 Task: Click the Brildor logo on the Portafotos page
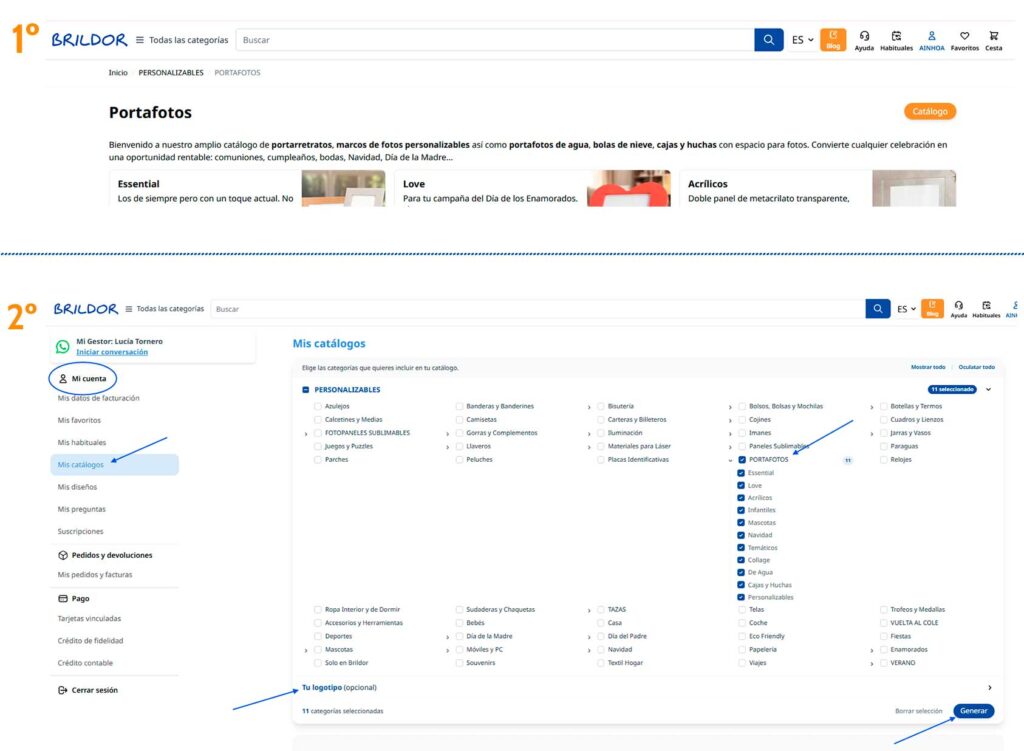pyautogui.click(x=89, y=40)
